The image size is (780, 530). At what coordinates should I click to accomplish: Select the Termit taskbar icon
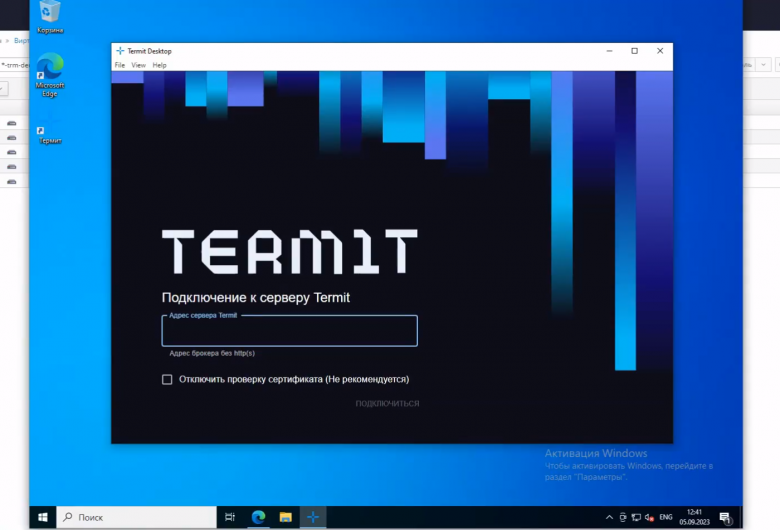click(x=312, y=517)
